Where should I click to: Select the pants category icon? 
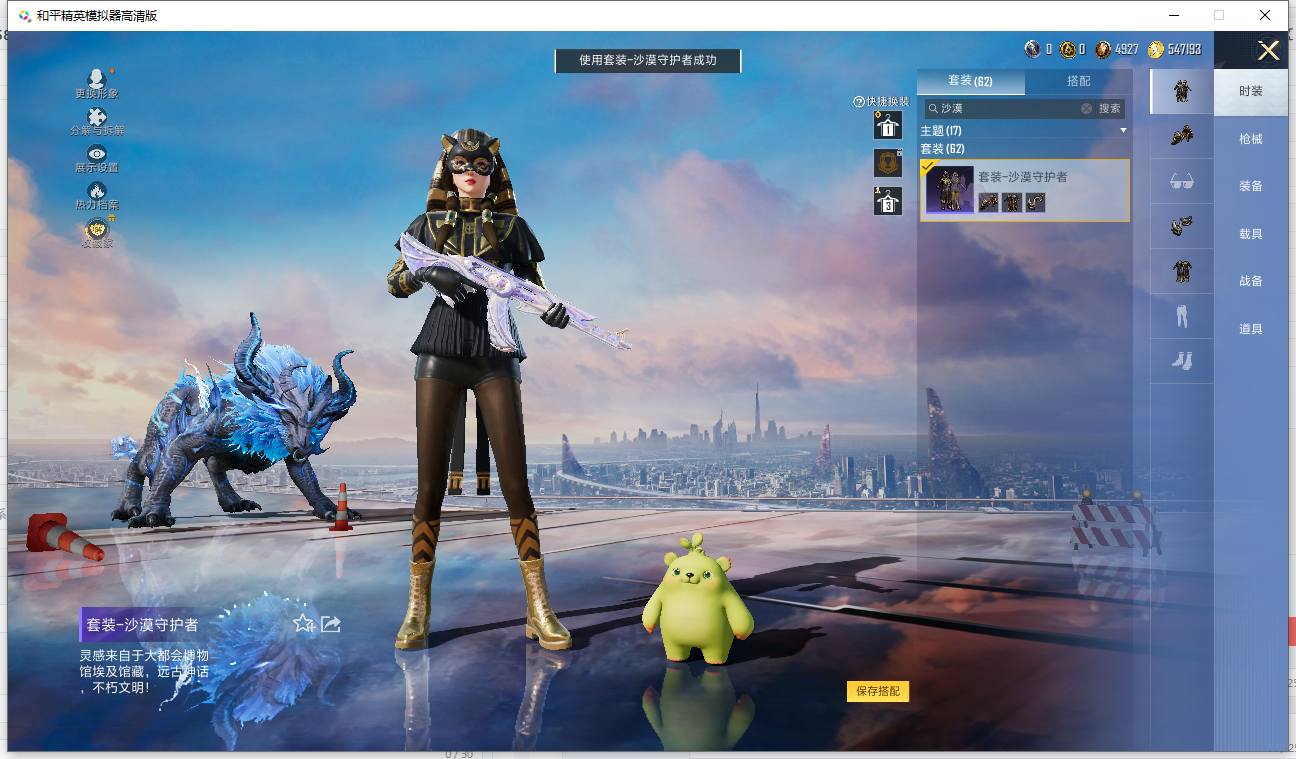(x=1182, y=316)
